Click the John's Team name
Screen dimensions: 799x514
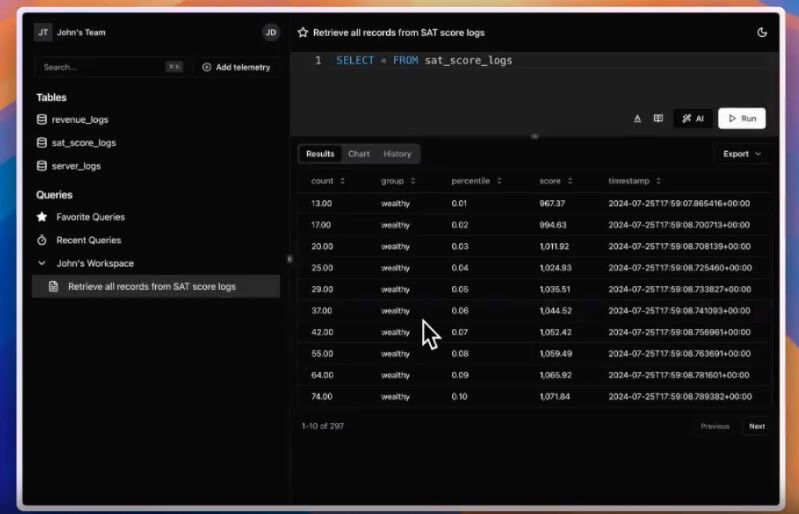[81, 33]
